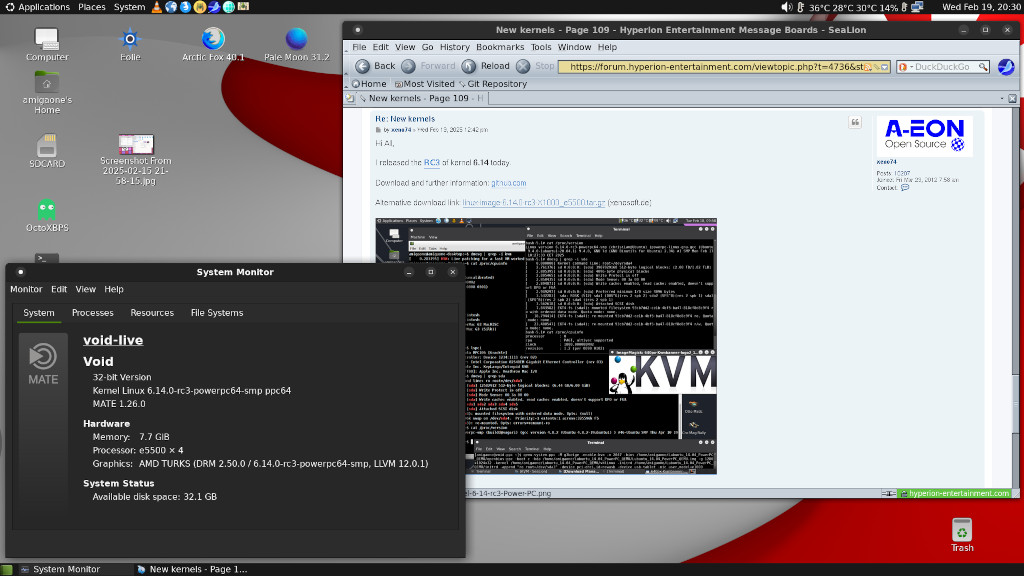Open the Applications menu in top panel
This screenshot has width=1024, height=576.
coord(38,7)
